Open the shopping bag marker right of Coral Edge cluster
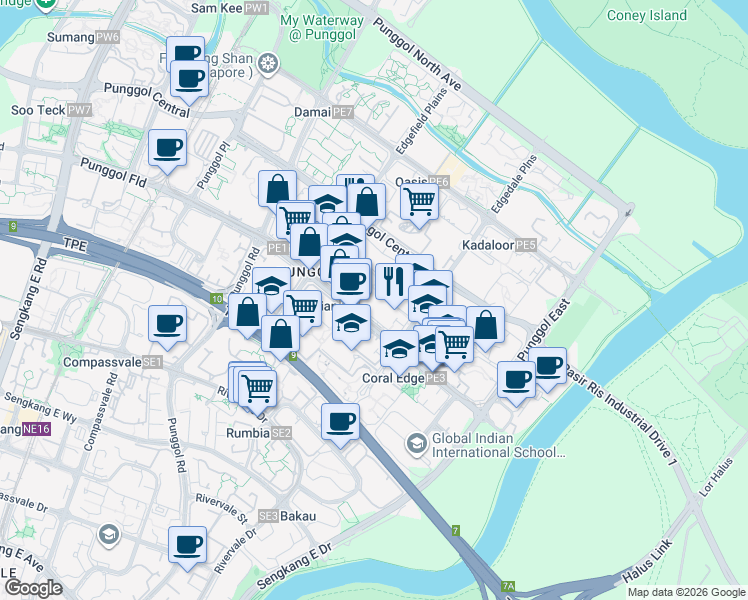Screen dimensions: 748x600 click(x=486, y=326)
